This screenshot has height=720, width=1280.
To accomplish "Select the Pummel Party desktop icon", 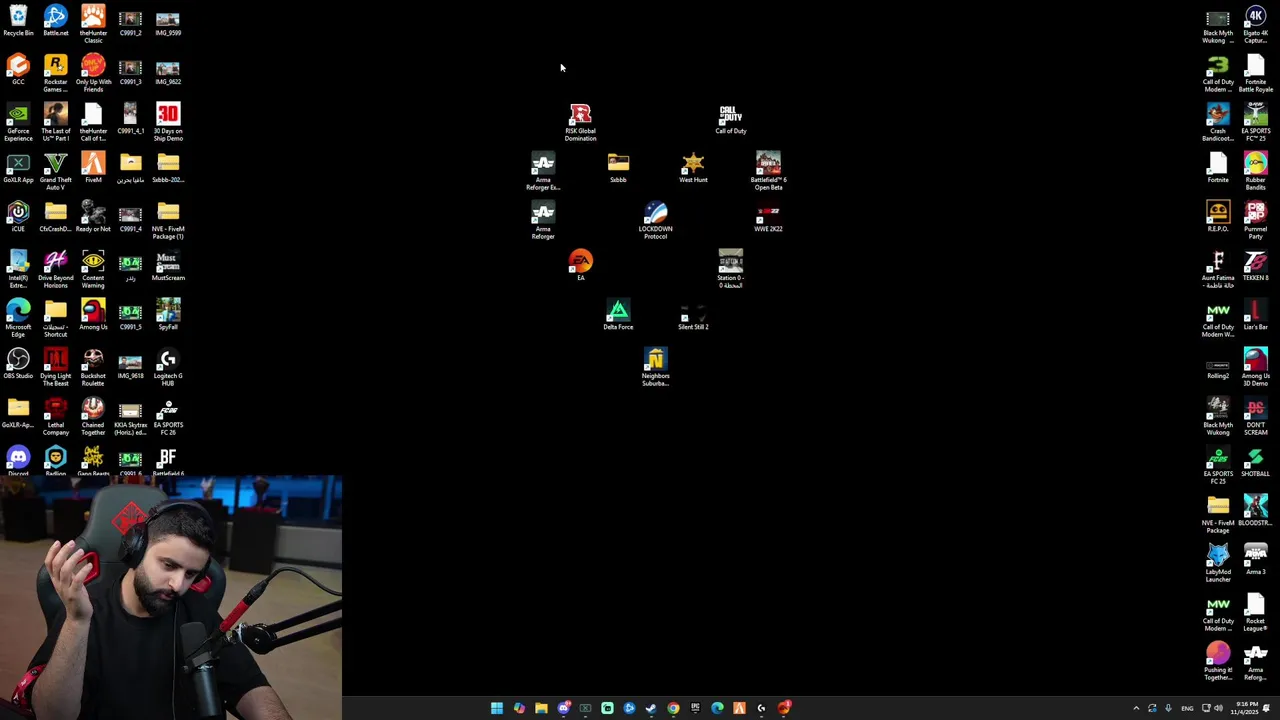I will 1255,220.
